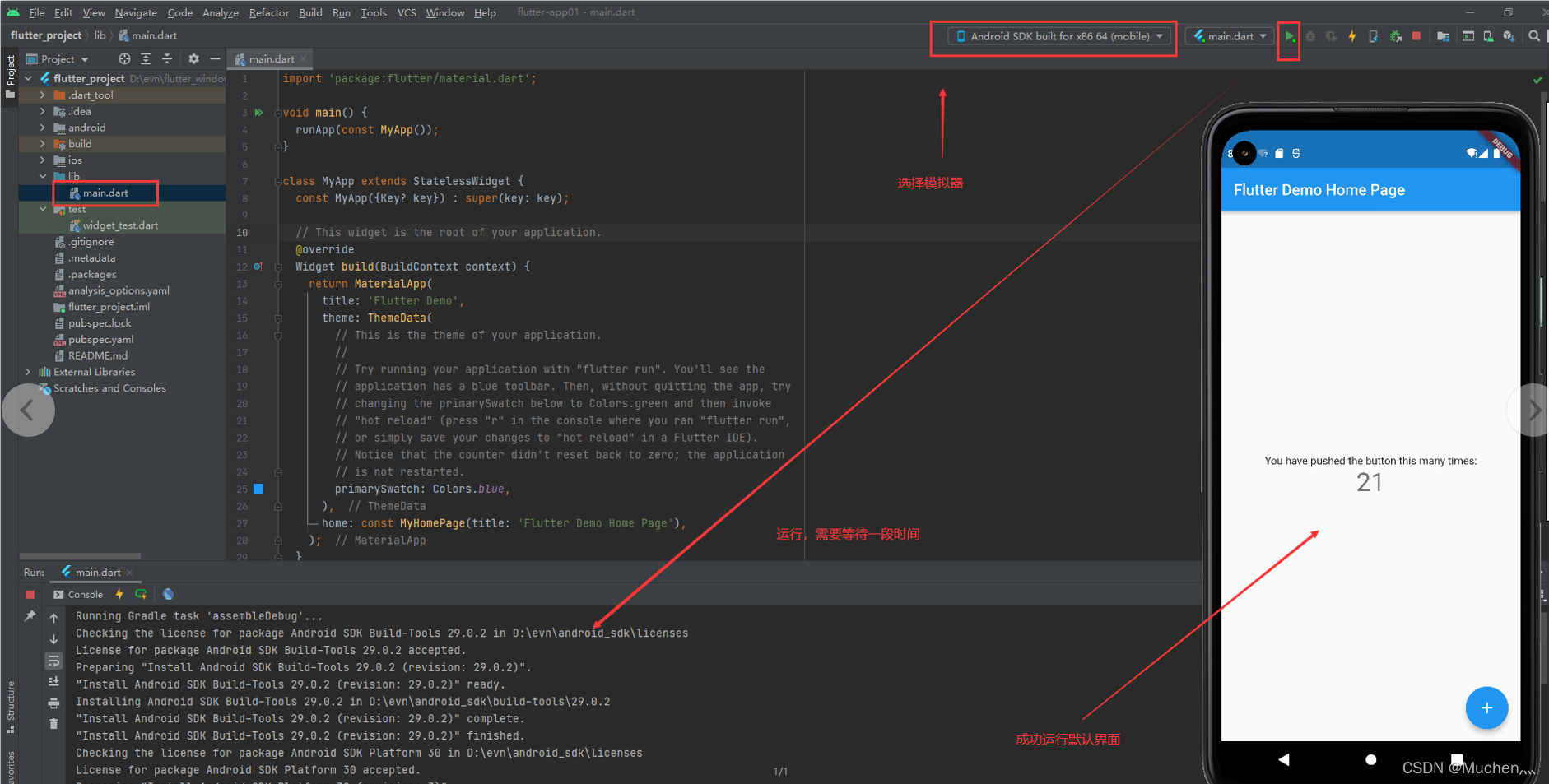
Task: Open the VCS menu
Action: pos(407,12)
